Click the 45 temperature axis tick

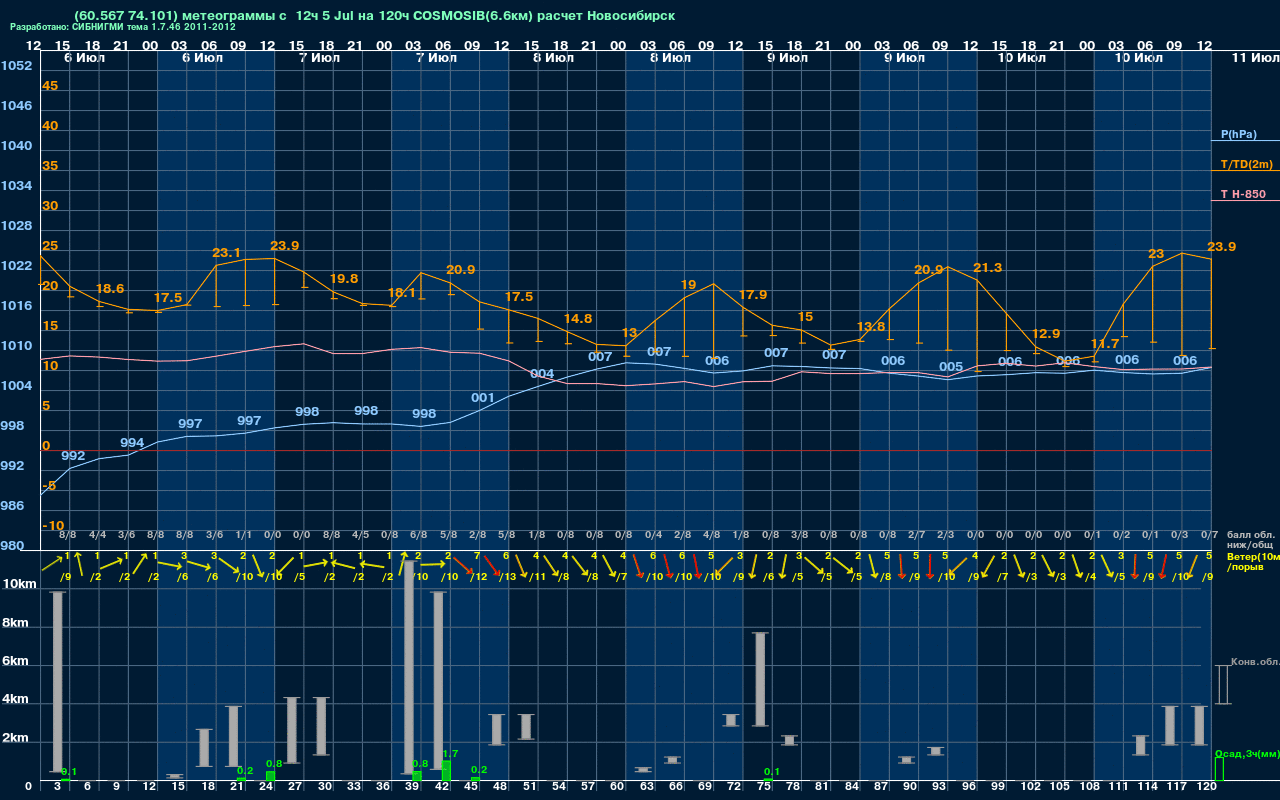point(50,86)
